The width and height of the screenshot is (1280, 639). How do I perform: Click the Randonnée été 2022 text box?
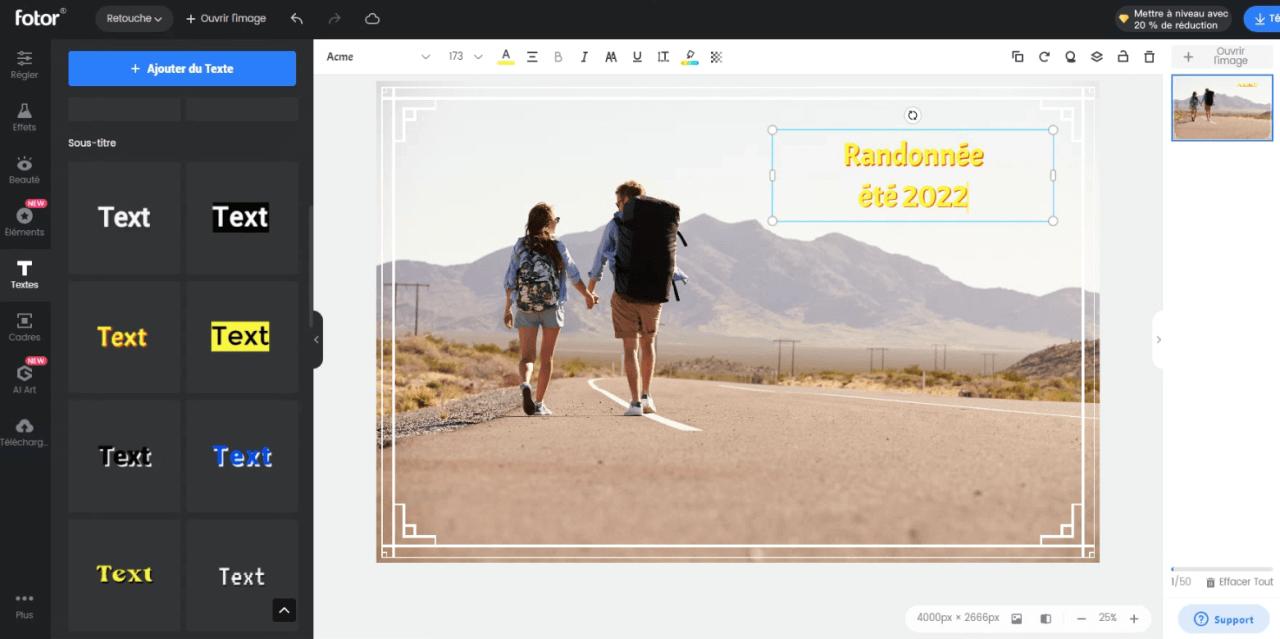pos(912,175)
